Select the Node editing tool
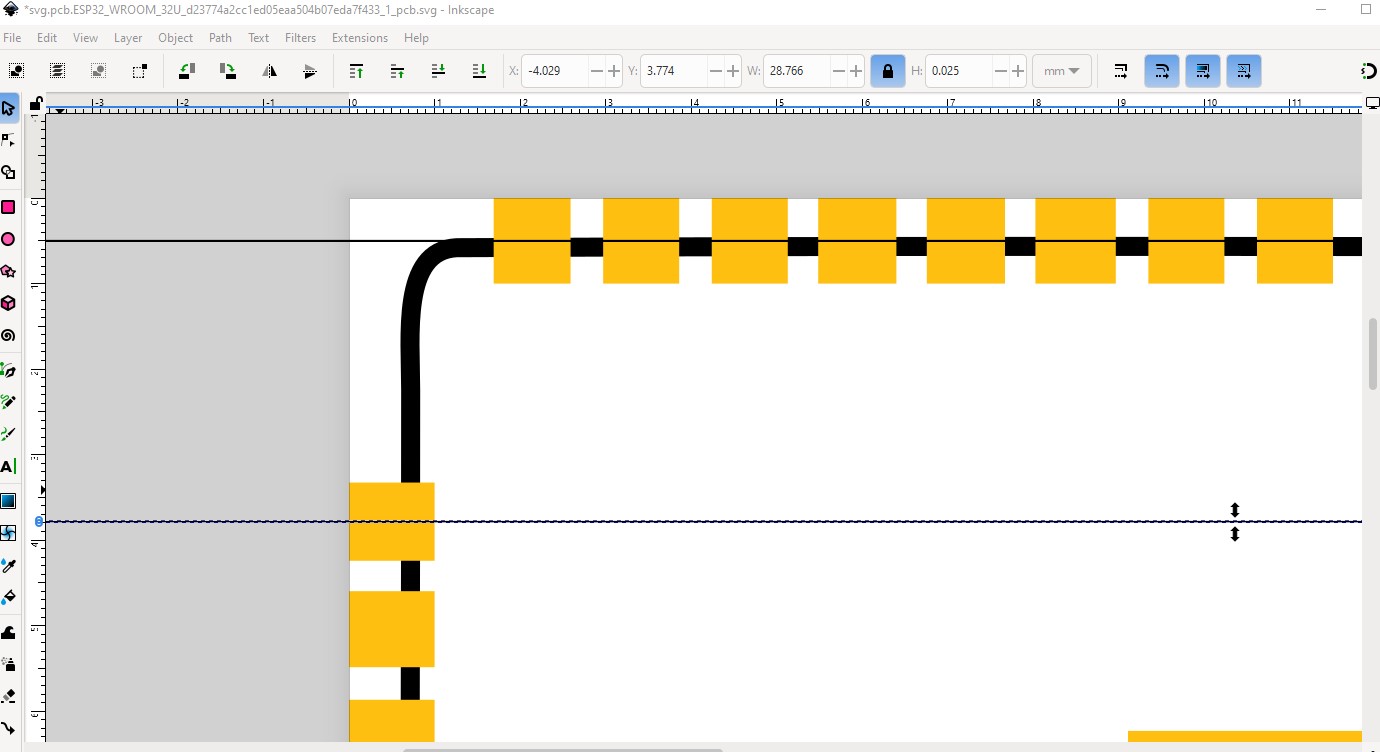The image size is (1380, 752). [8, 140]
